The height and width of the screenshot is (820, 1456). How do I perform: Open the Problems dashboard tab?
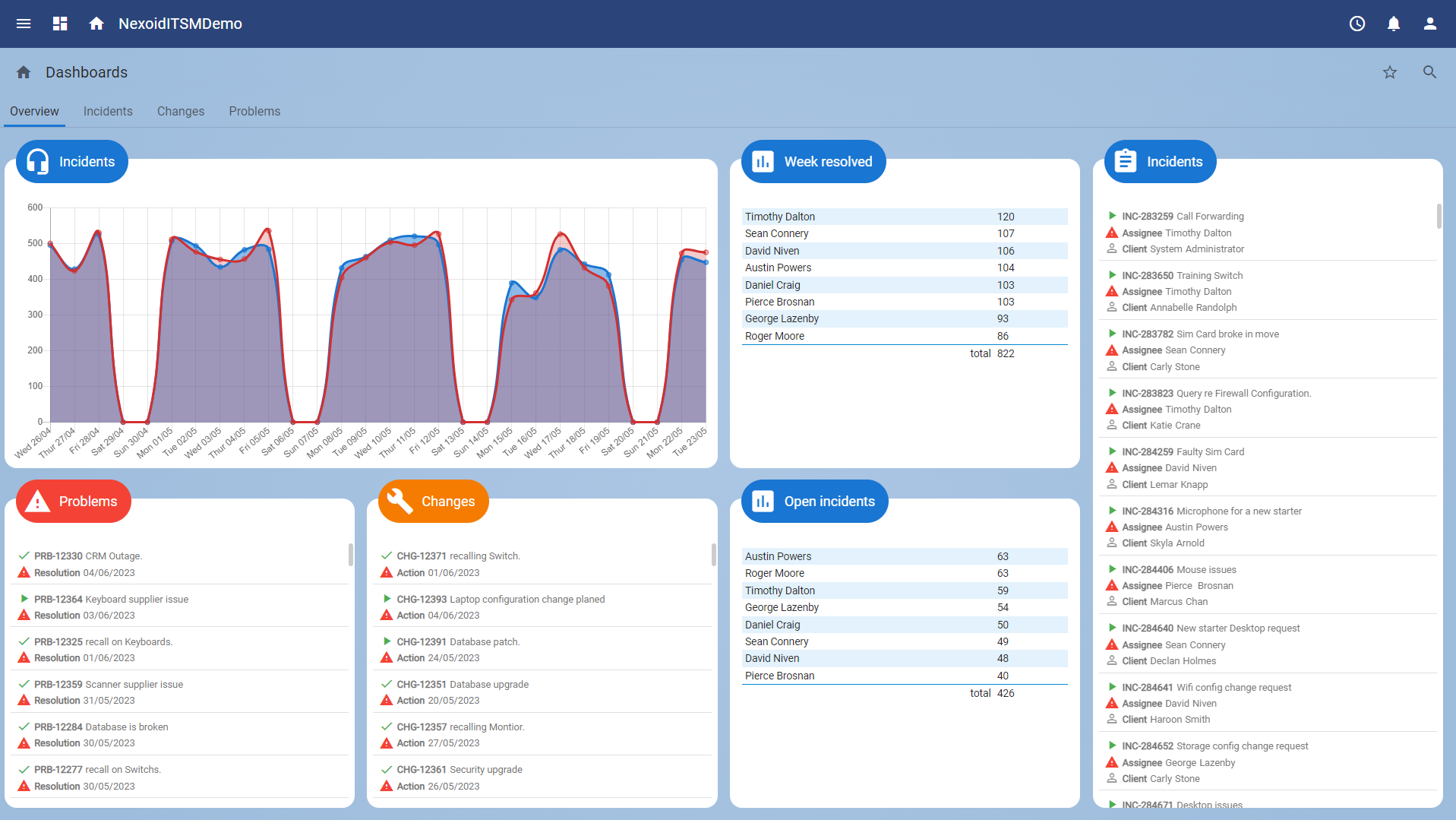click(254, 111)
